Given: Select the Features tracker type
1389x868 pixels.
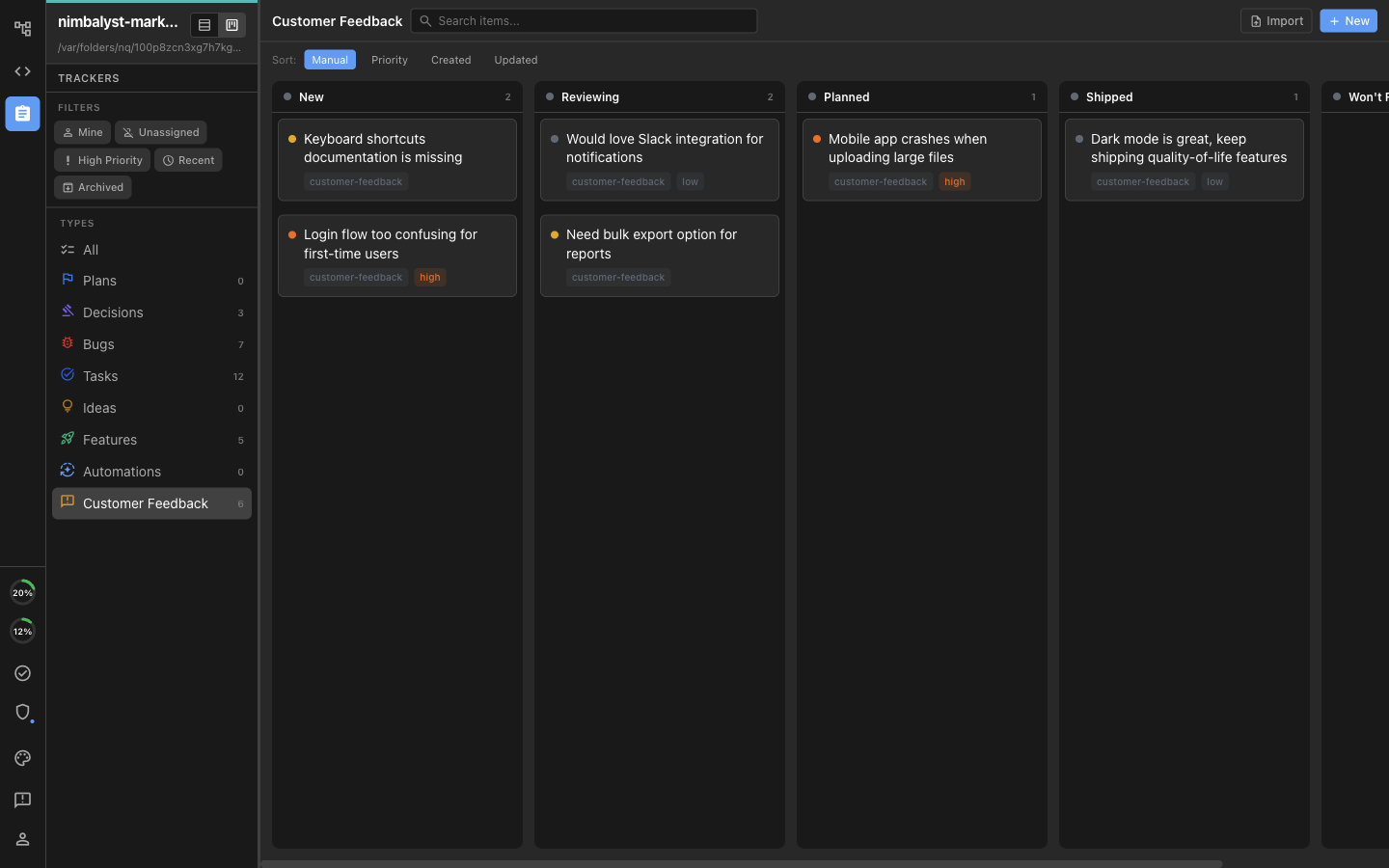Looking at the screenshot, I should point(151,440).
